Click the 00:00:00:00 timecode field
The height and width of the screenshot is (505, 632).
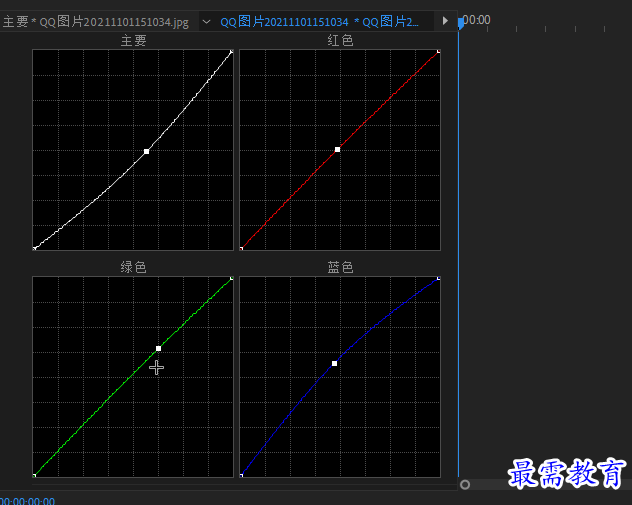click(27, 501)
